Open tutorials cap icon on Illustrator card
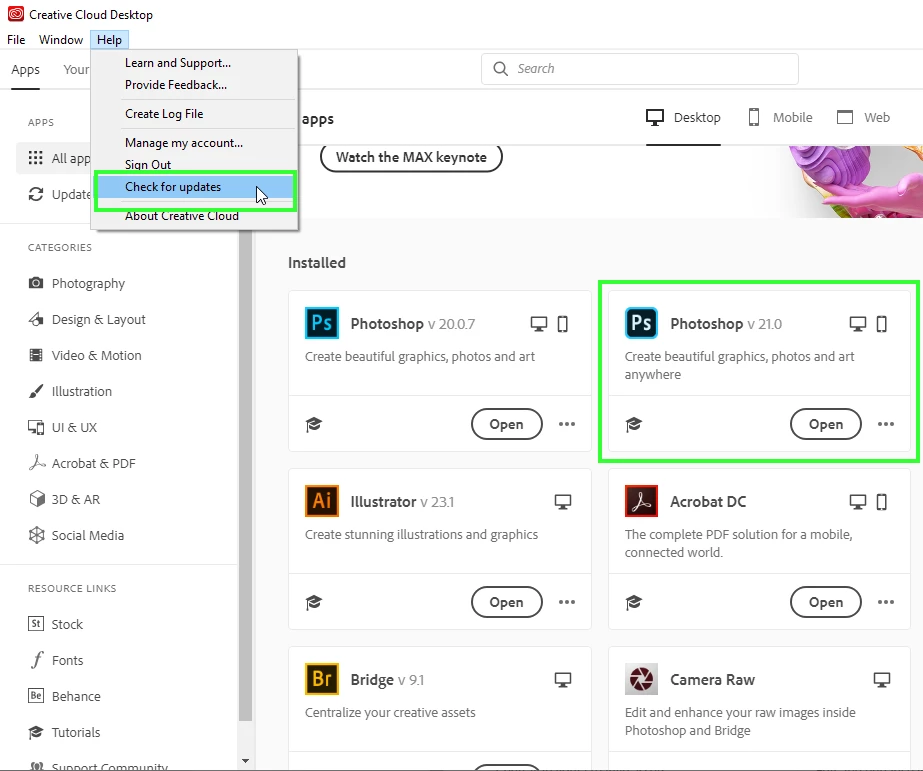The width and height of the screenshot is (923, 771). coord(314,602)
